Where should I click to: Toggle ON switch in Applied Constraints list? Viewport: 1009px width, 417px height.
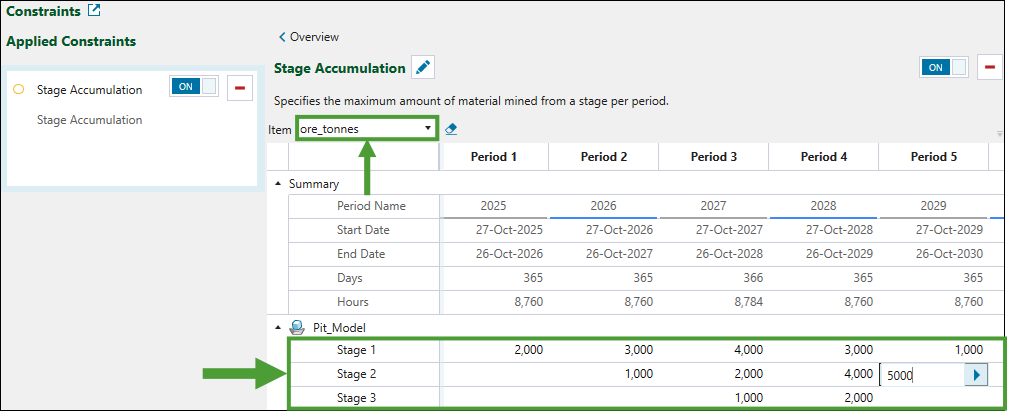point(193,87)
